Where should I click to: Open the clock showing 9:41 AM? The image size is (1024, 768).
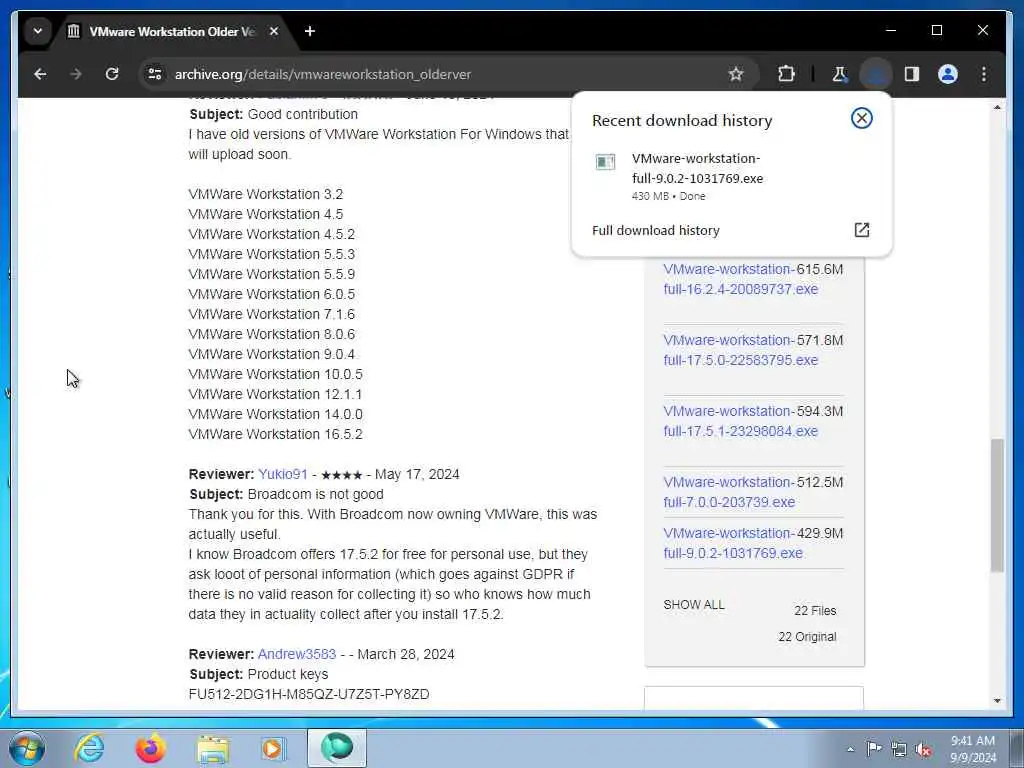coord(972,749)
